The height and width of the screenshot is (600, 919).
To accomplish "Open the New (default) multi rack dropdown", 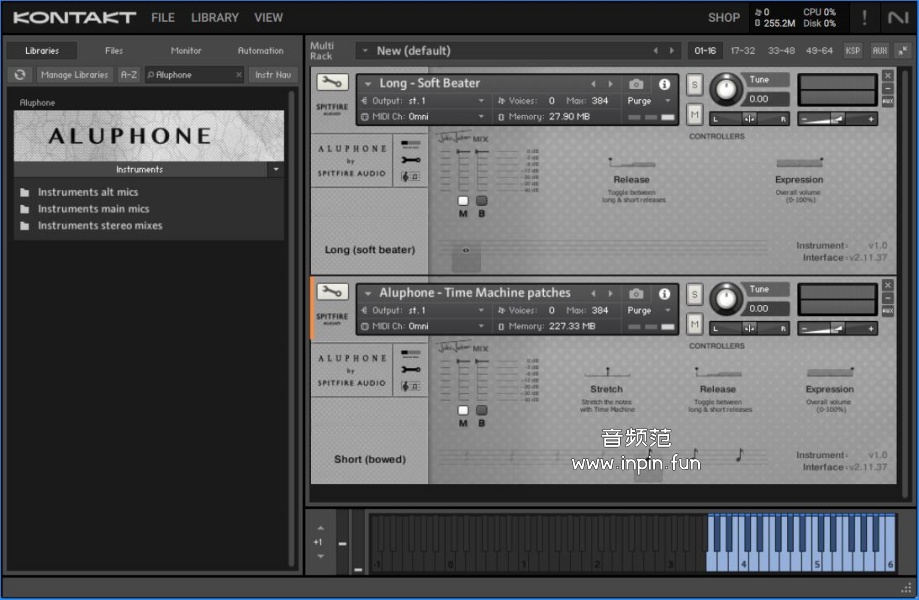I will [364, 51].
